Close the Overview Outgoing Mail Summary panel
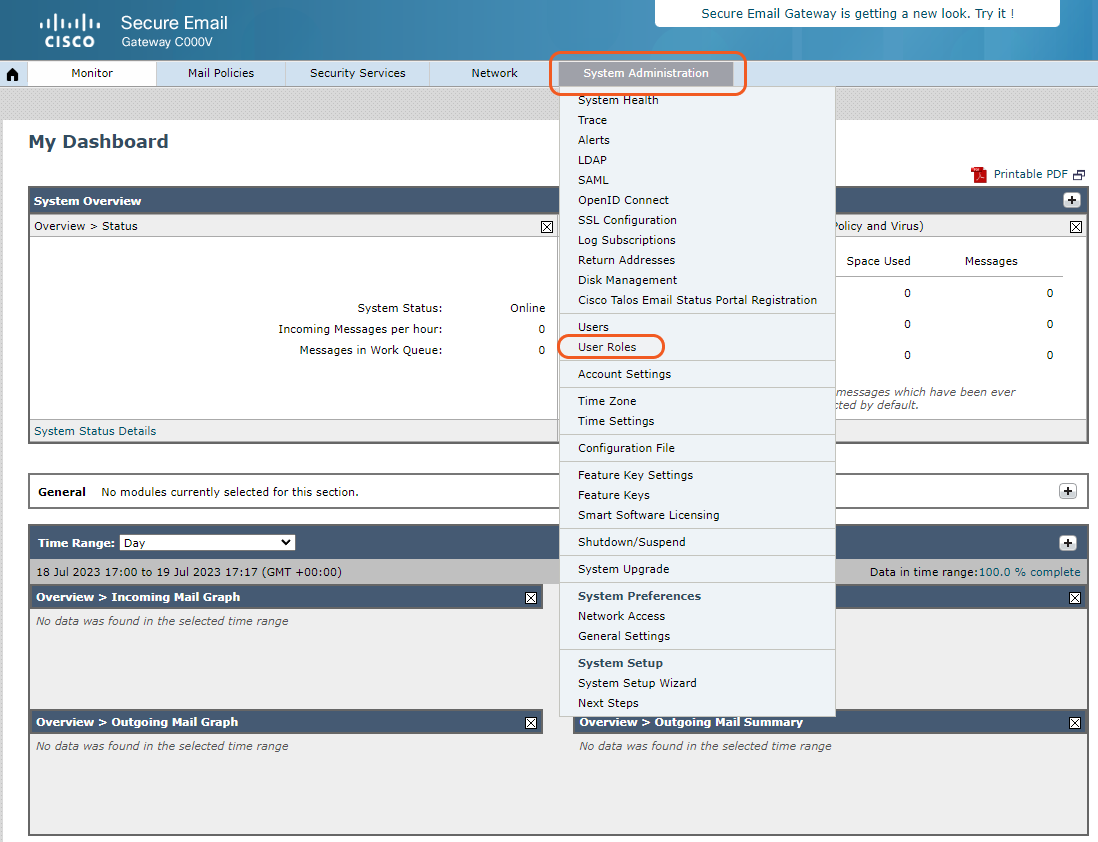 click(1074, 722)
